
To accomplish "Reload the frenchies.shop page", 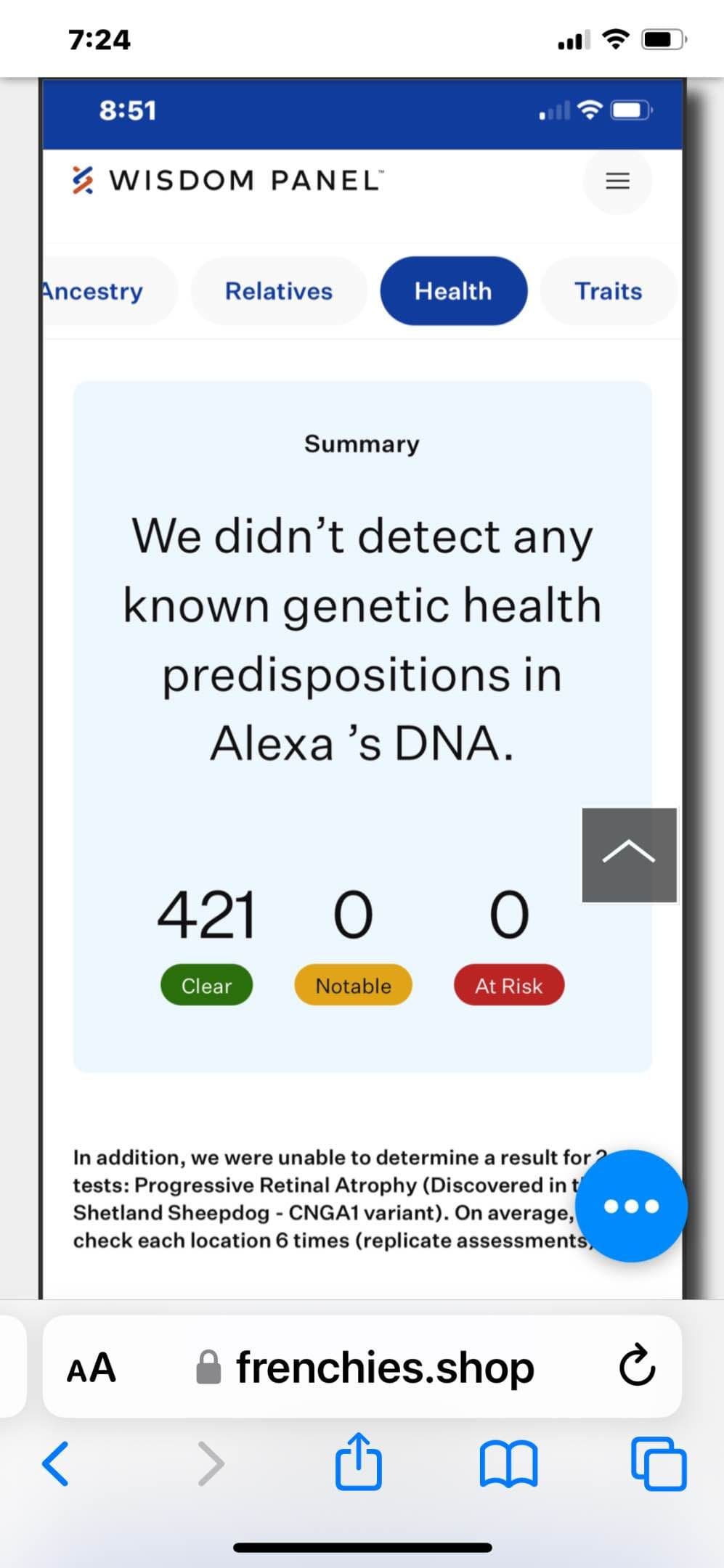I will tap(637, 1367).
